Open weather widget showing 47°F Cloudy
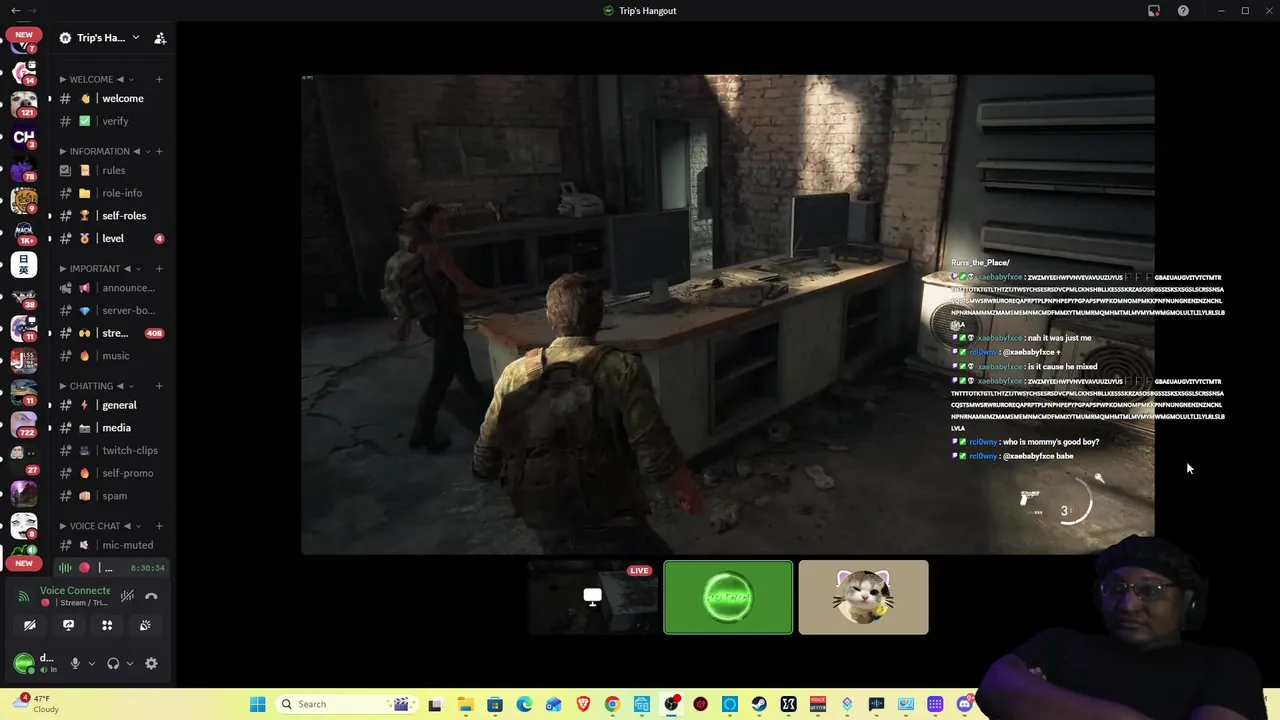The width and height of the screenshot is (1280, 720). coord(36,704)
